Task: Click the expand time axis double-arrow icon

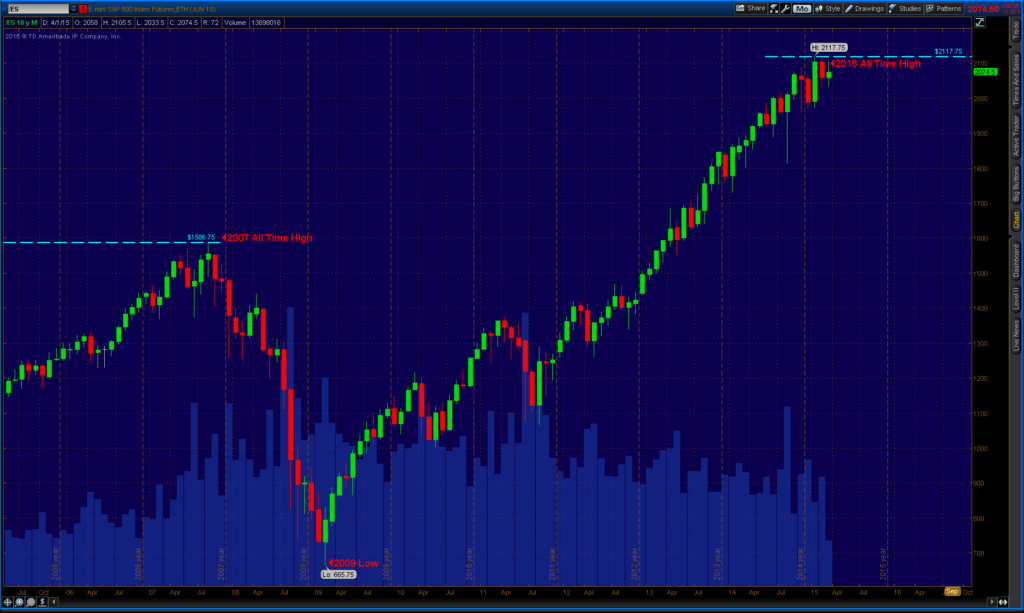Action: pos(1002,602)
